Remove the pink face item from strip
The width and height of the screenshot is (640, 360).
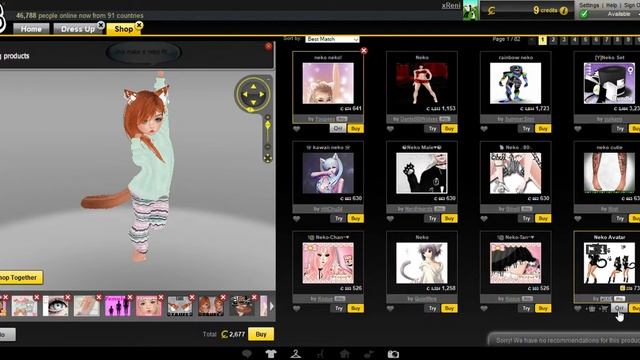[x=161, y=298]
